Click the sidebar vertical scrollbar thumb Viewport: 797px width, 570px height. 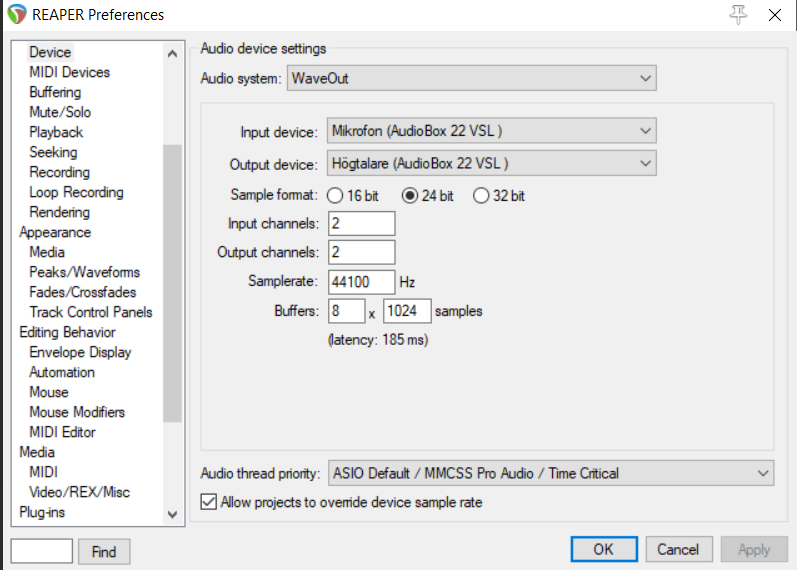pyautogui.click(x=172, y=283)
